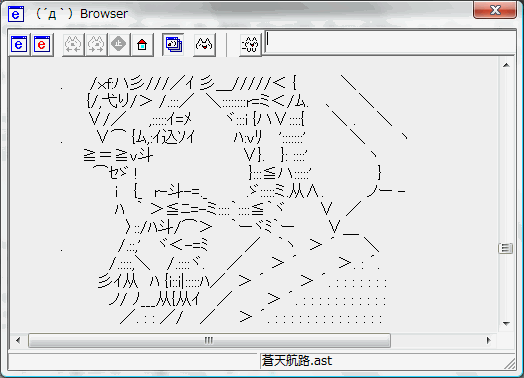
Task: Click the application icon in the title bar
Action: pos(16,14)
